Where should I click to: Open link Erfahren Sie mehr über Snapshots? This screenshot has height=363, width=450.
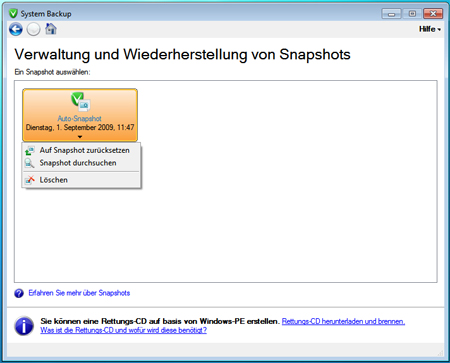point(79,293)
